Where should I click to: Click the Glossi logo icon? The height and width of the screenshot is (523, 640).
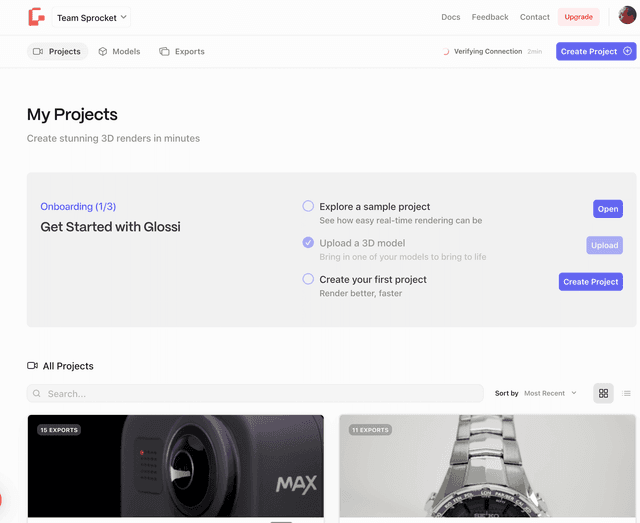(36, 17)
